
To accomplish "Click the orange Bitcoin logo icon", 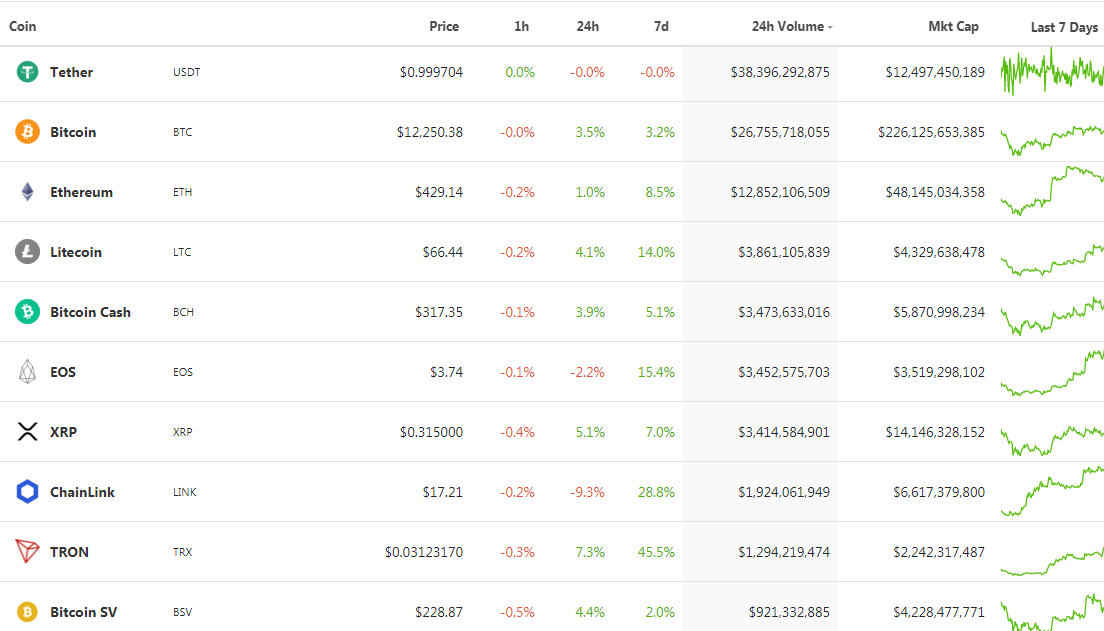I will coord(27,132).
